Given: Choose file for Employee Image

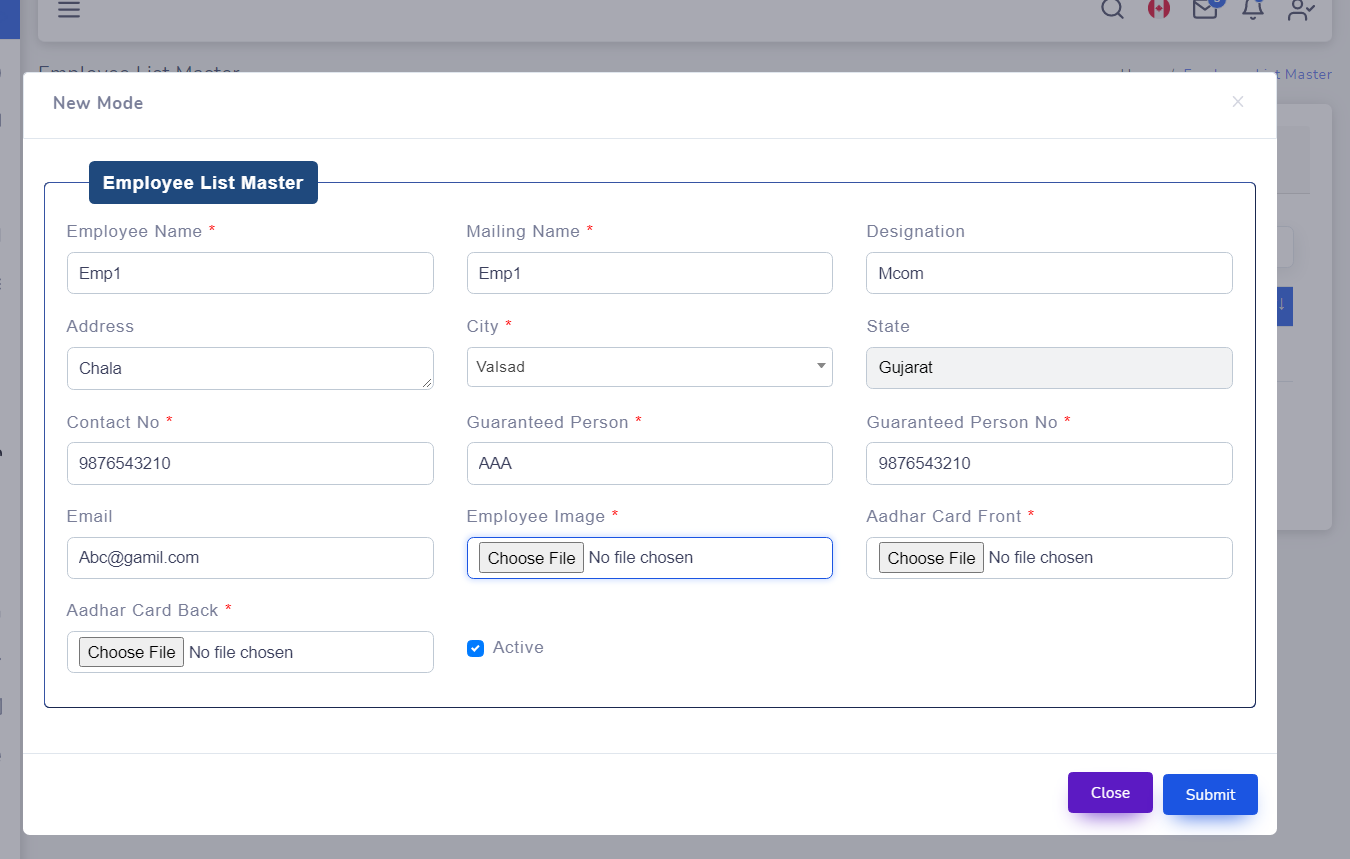Looking at the screenshot, I should tap(531, 558).
